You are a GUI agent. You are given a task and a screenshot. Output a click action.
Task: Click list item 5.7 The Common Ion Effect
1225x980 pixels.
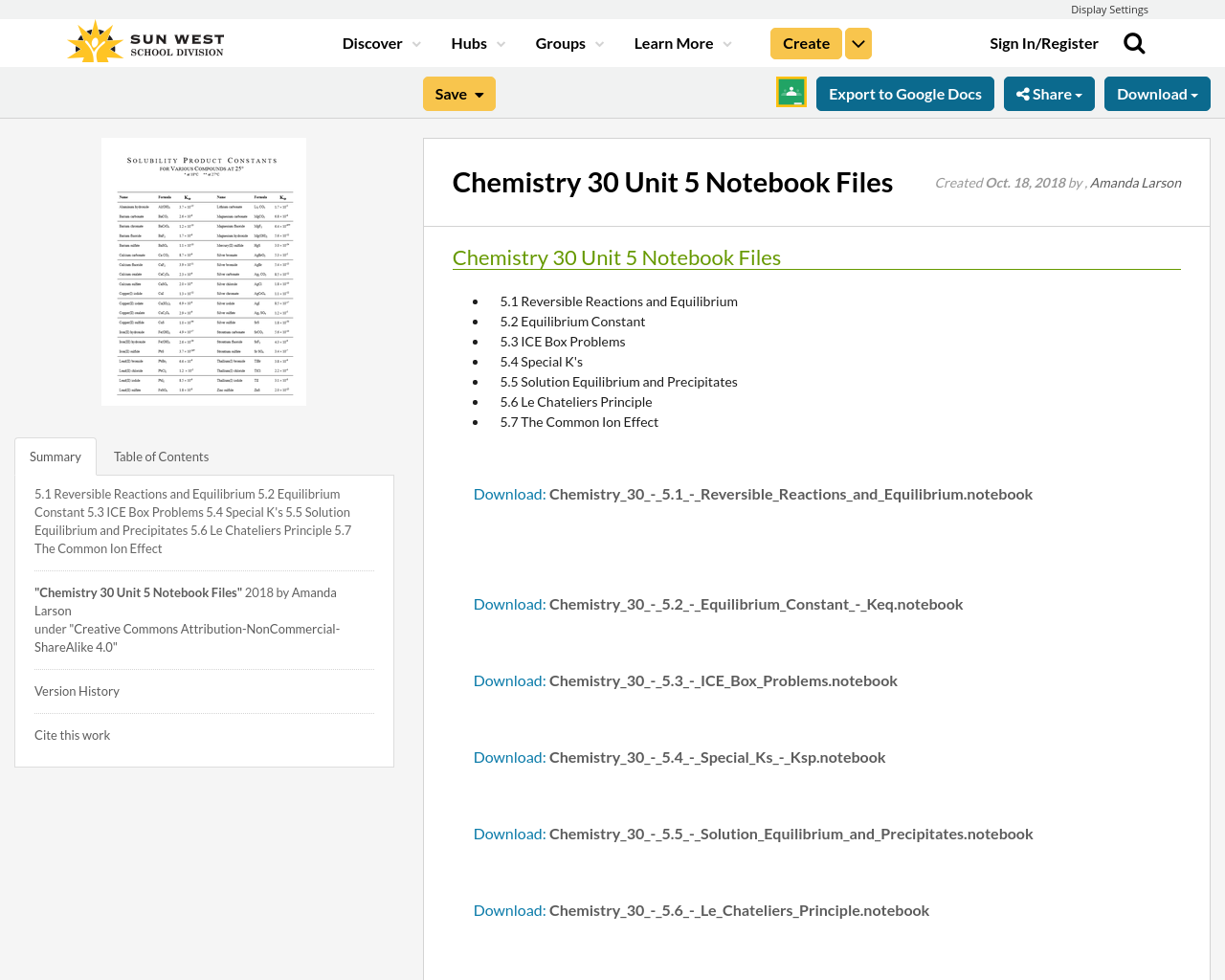coord(579,422)
